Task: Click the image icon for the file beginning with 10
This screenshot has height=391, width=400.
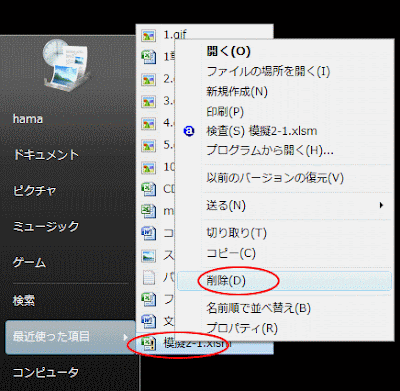Action: pos(148,167)
